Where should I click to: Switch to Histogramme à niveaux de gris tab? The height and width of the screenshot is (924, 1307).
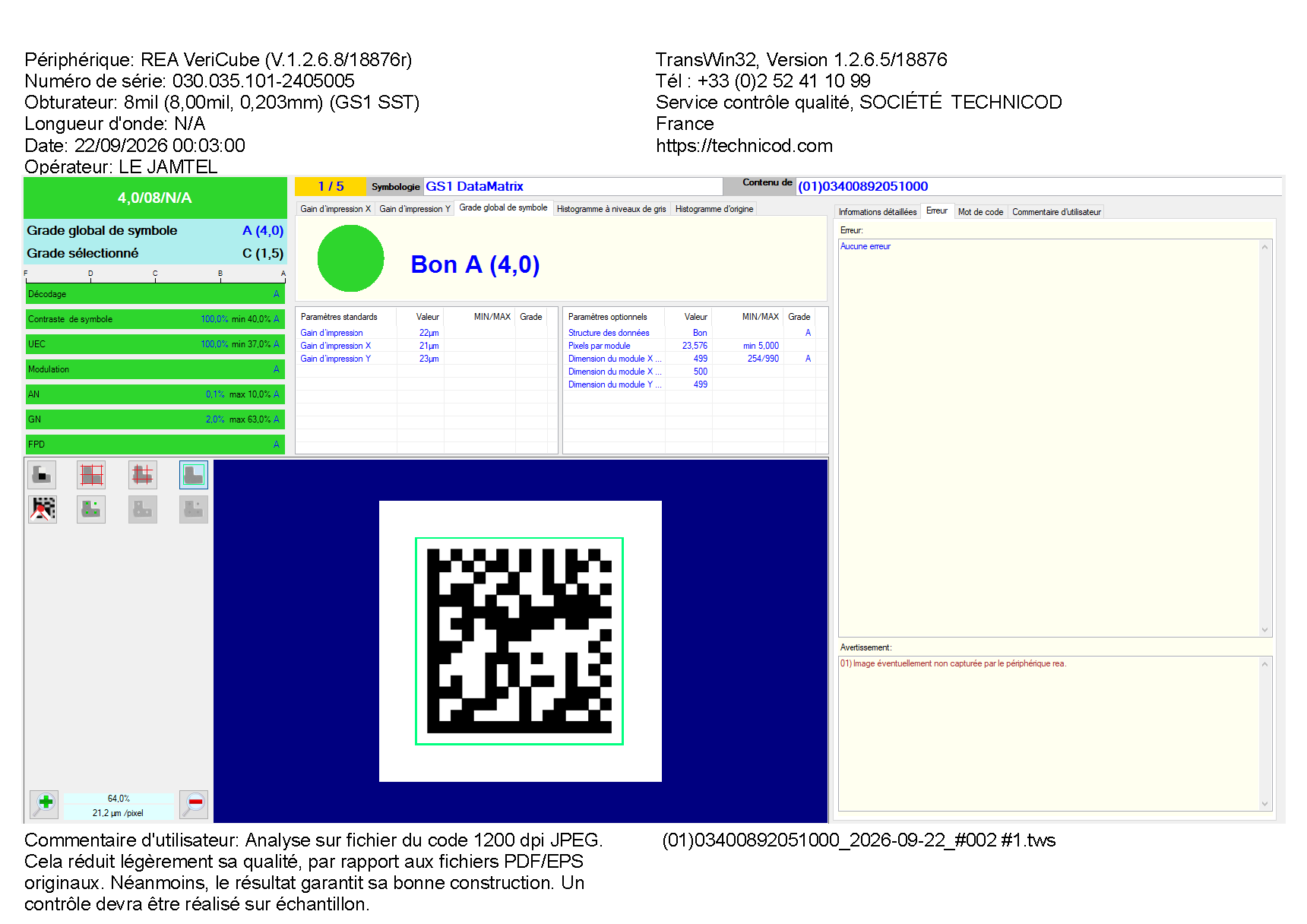point(611,209)
